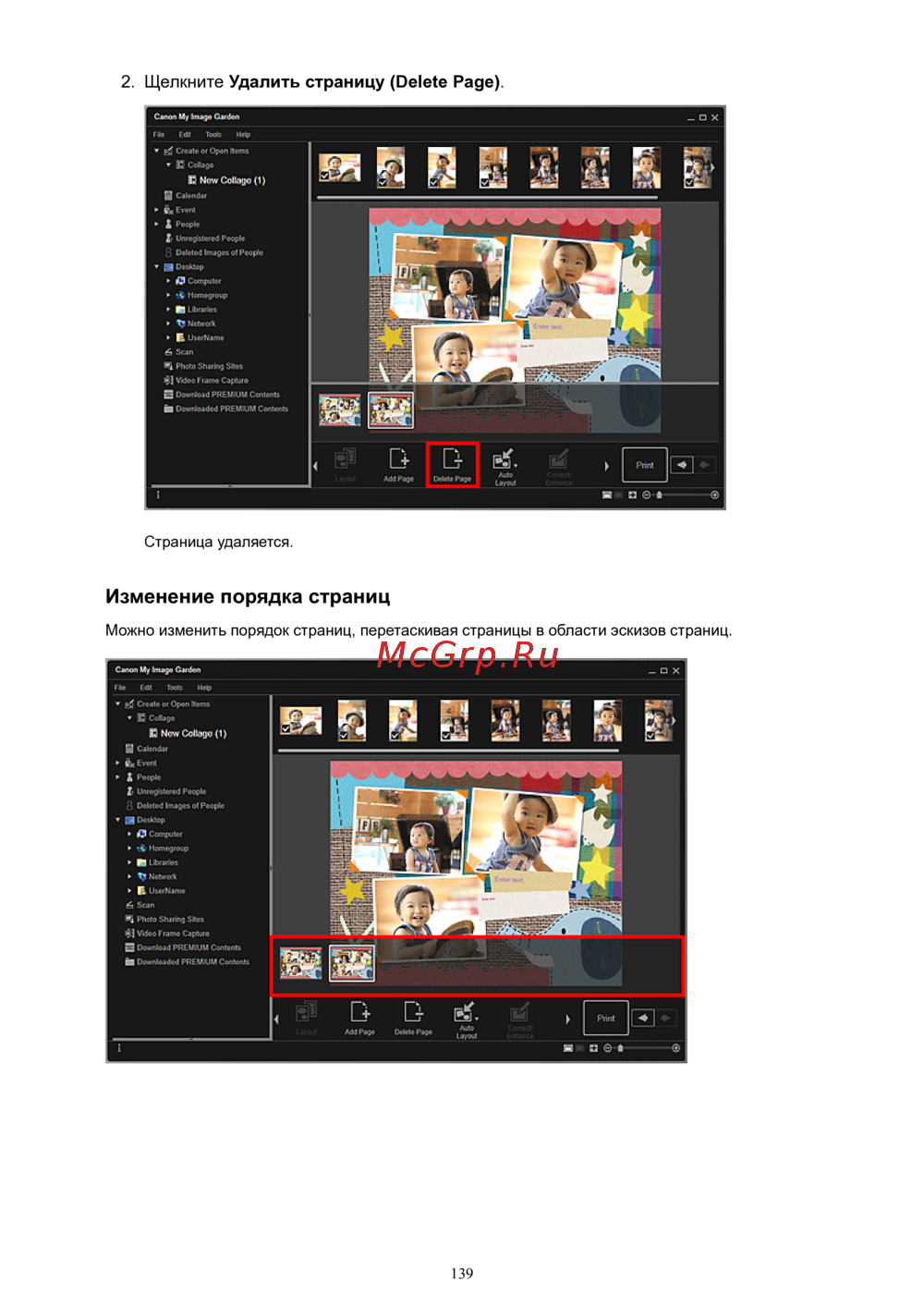Collapse the Desktop tree node in upper window
Viewport: 924px width, 1307px height.
coord(157,267)
